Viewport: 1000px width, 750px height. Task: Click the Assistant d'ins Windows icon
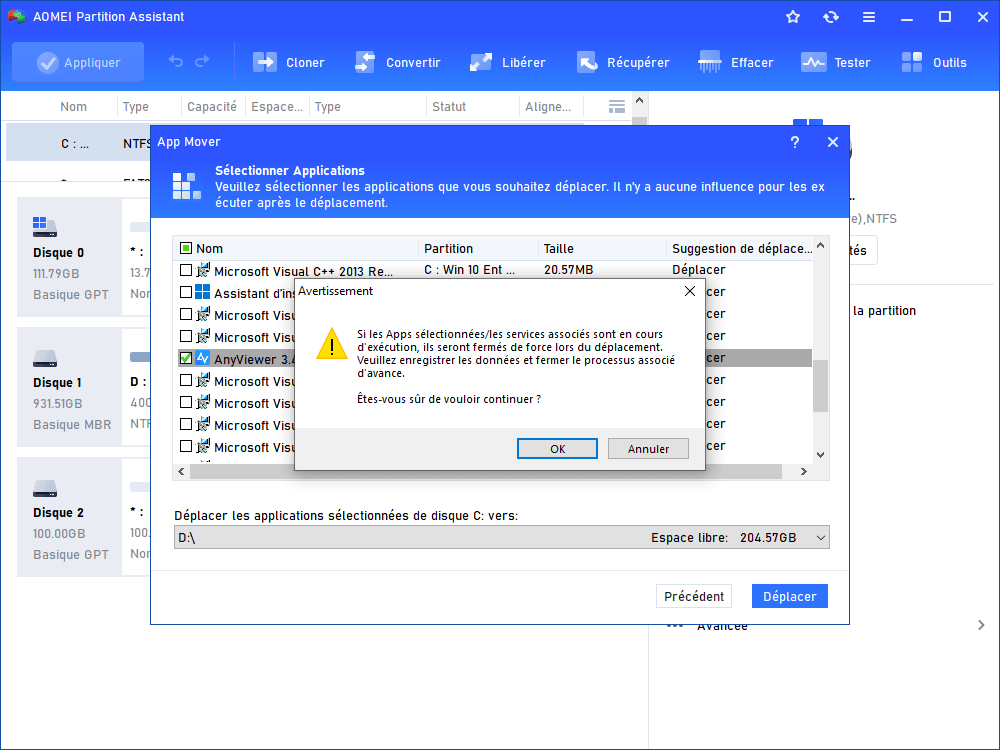click(x=203, y=292)
